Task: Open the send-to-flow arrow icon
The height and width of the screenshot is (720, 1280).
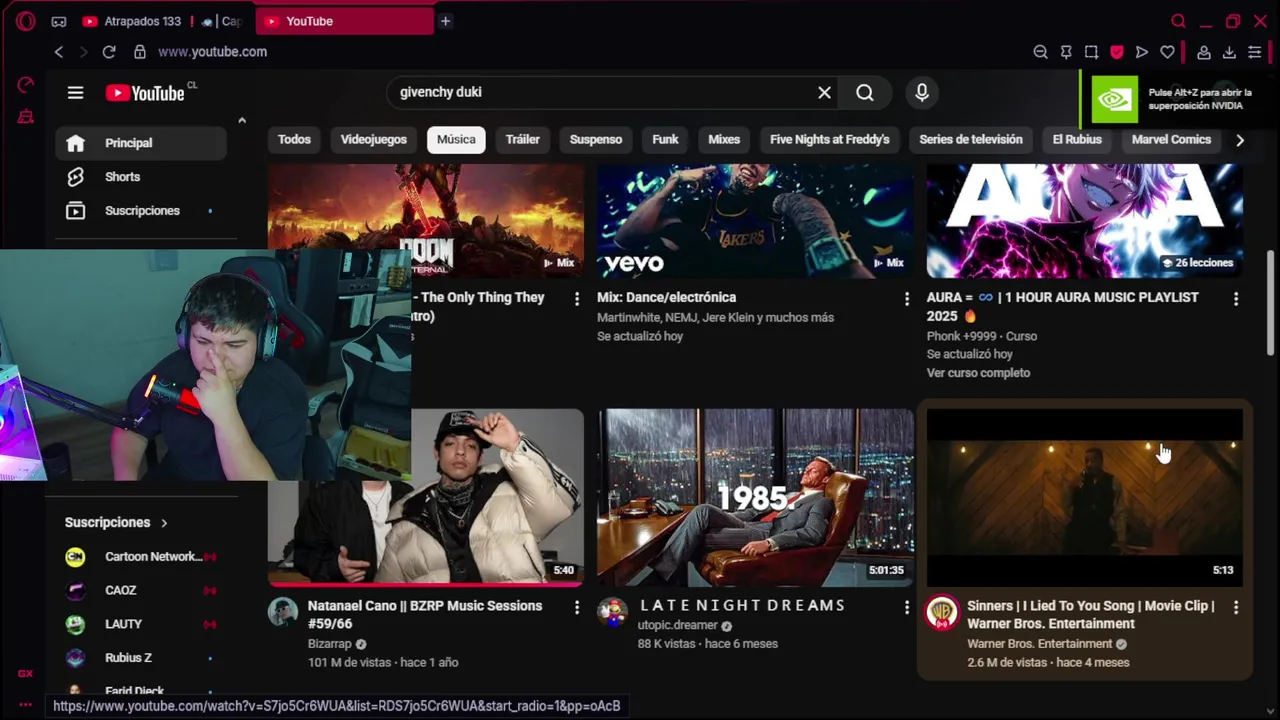Action: click(x=1142, y=52)
